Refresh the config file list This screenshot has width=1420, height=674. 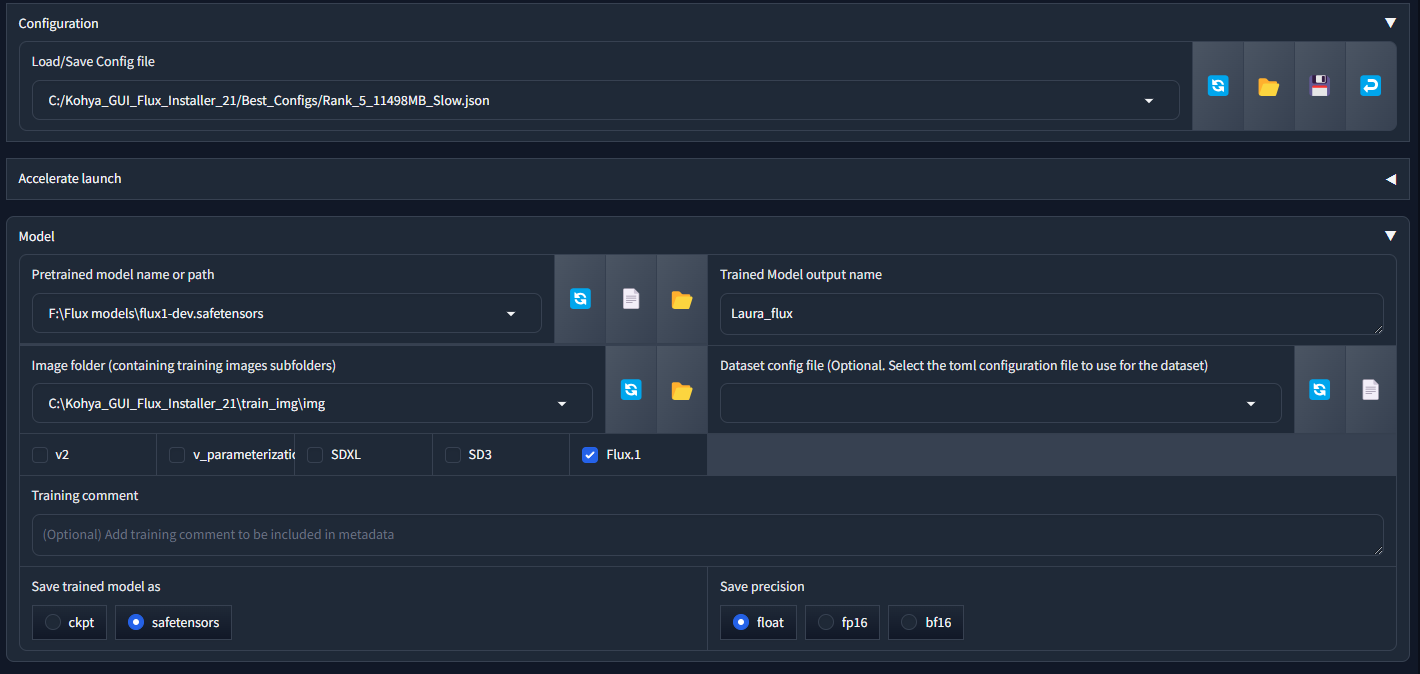1218,86
